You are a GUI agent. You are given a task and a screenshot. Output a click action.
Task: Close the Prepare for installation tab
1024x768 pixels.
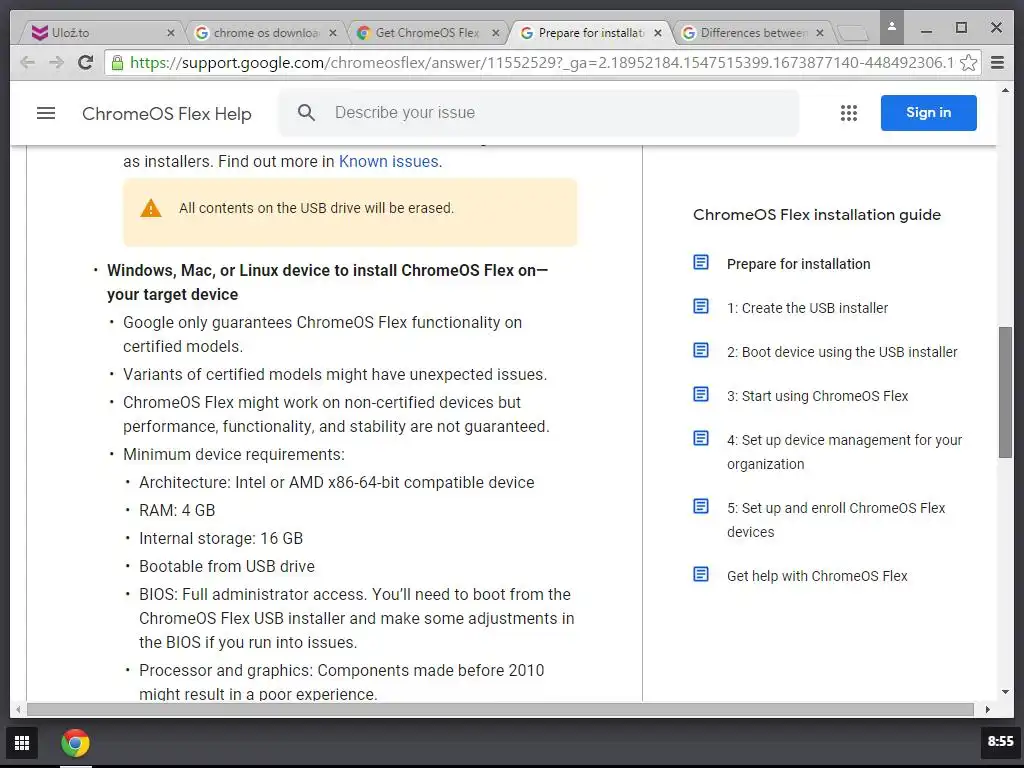point(658,33)
